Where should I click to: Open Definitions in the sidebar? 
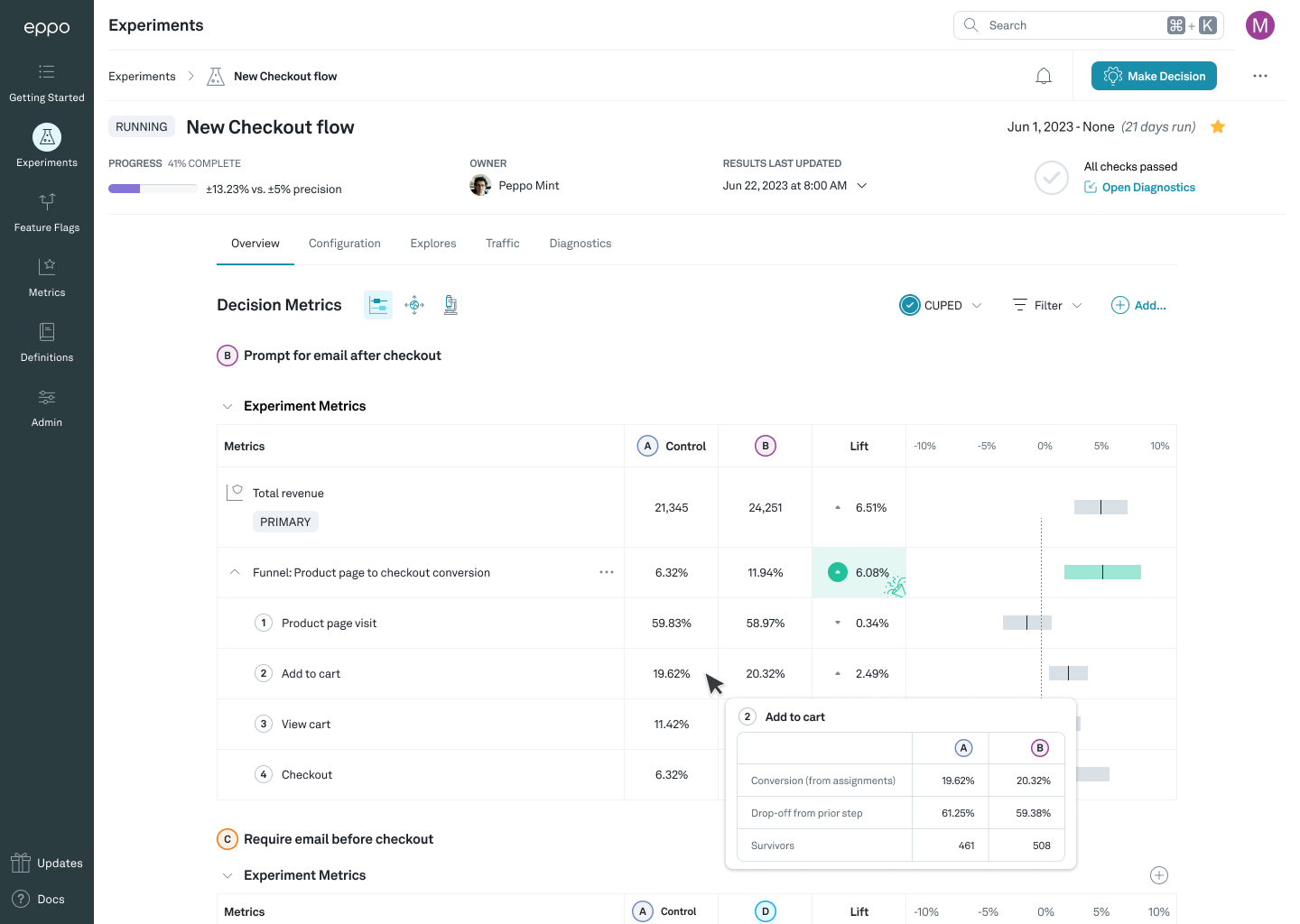point(47,343)
